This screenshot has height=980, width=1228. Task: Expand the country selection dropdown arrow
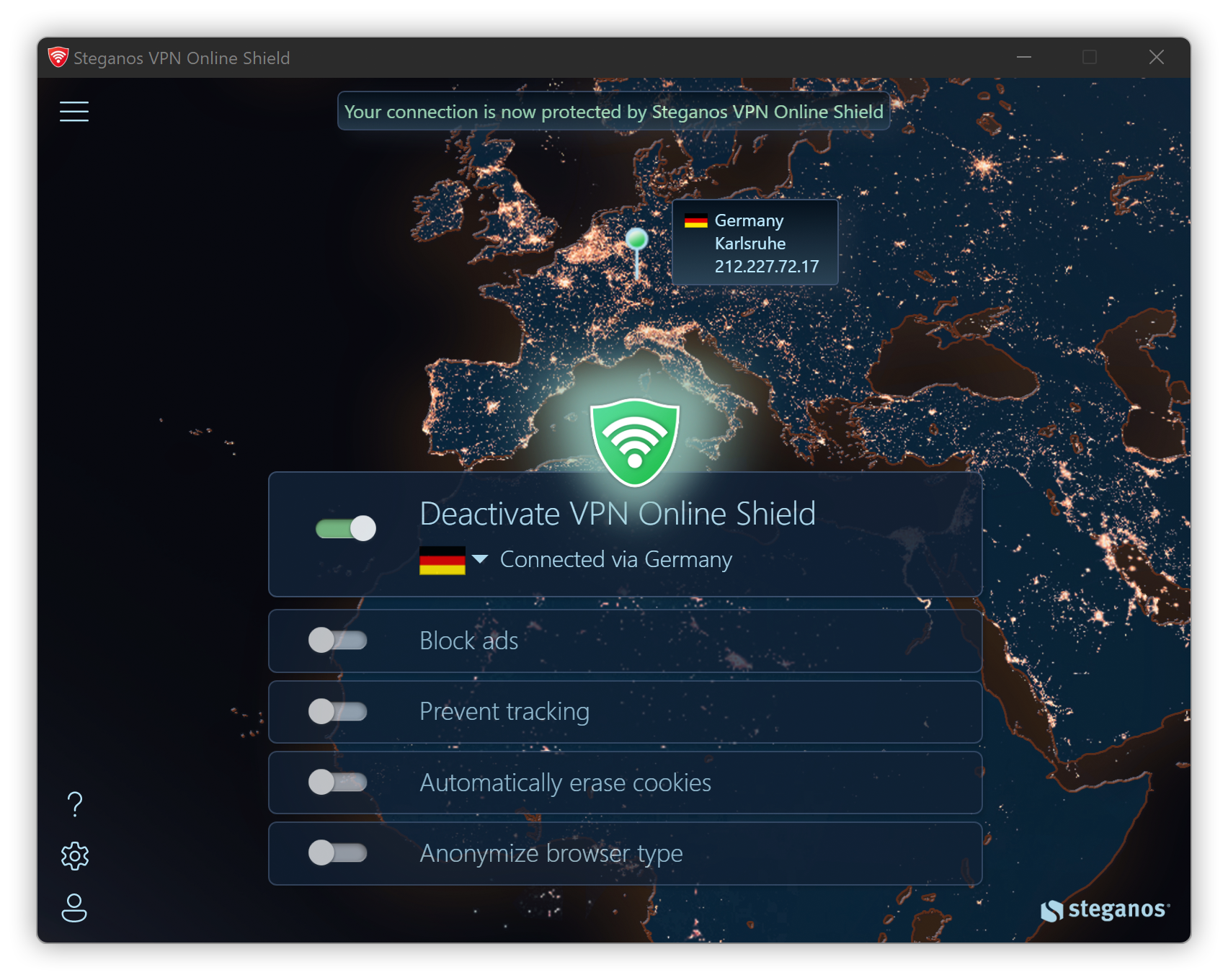[480, 559]
